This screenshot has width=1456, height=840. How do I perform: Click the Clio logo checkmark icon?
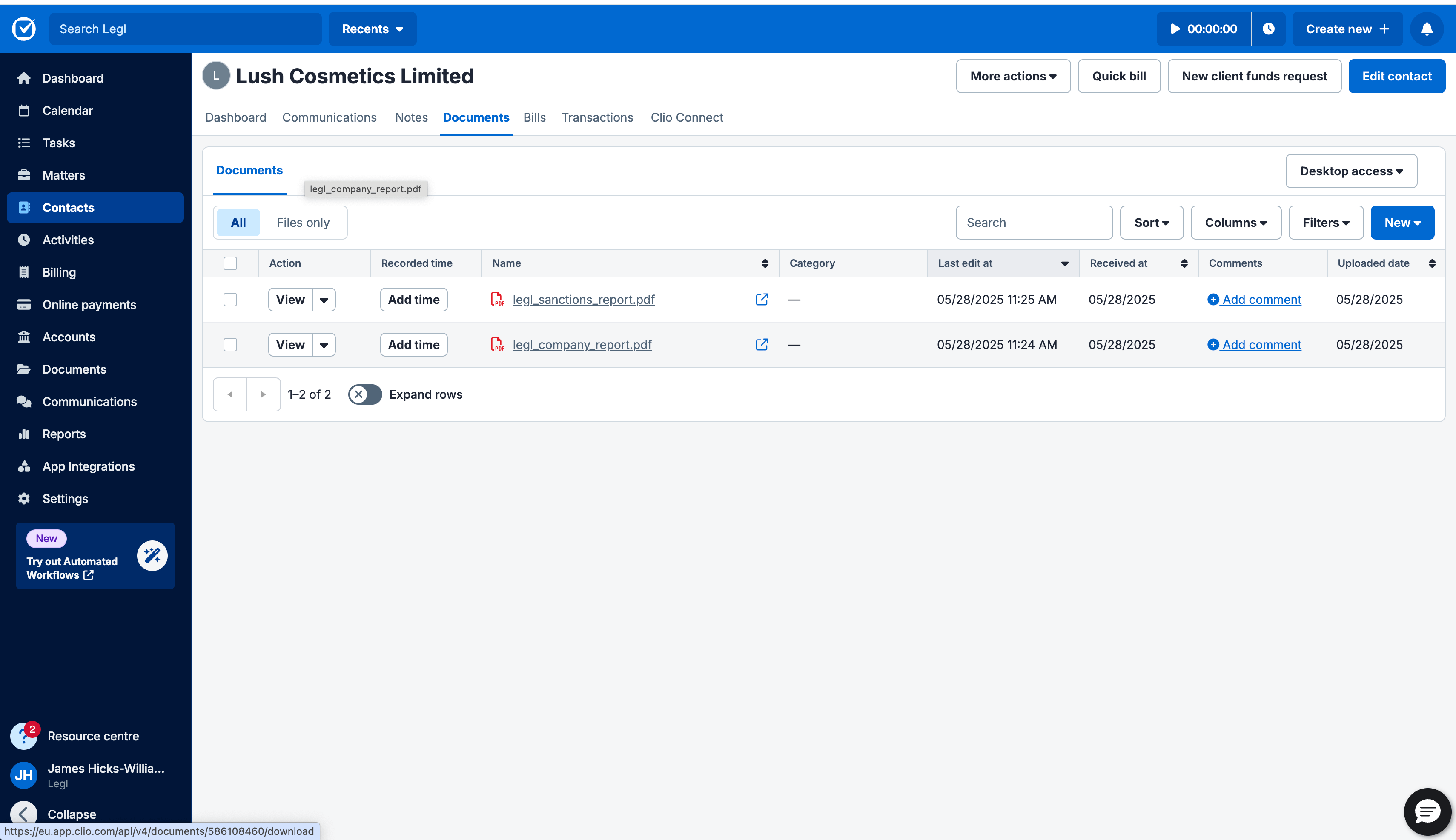coord(24,29)
